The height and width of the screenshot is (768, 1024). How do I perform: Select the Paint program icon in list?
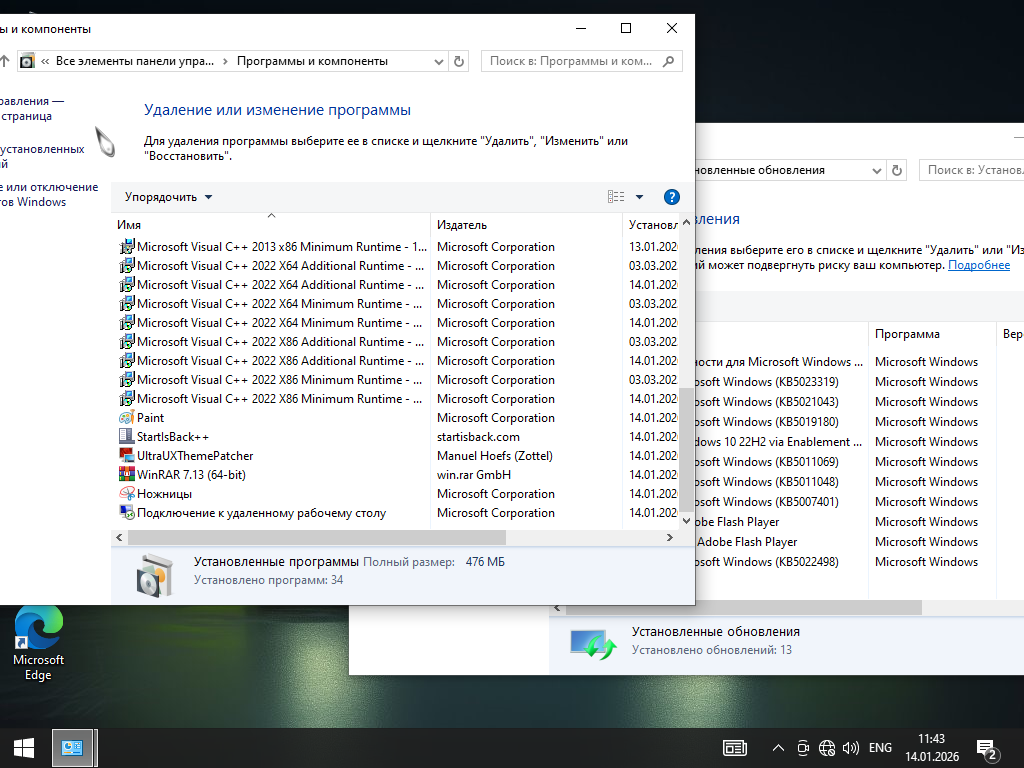(x=126, y=418)
